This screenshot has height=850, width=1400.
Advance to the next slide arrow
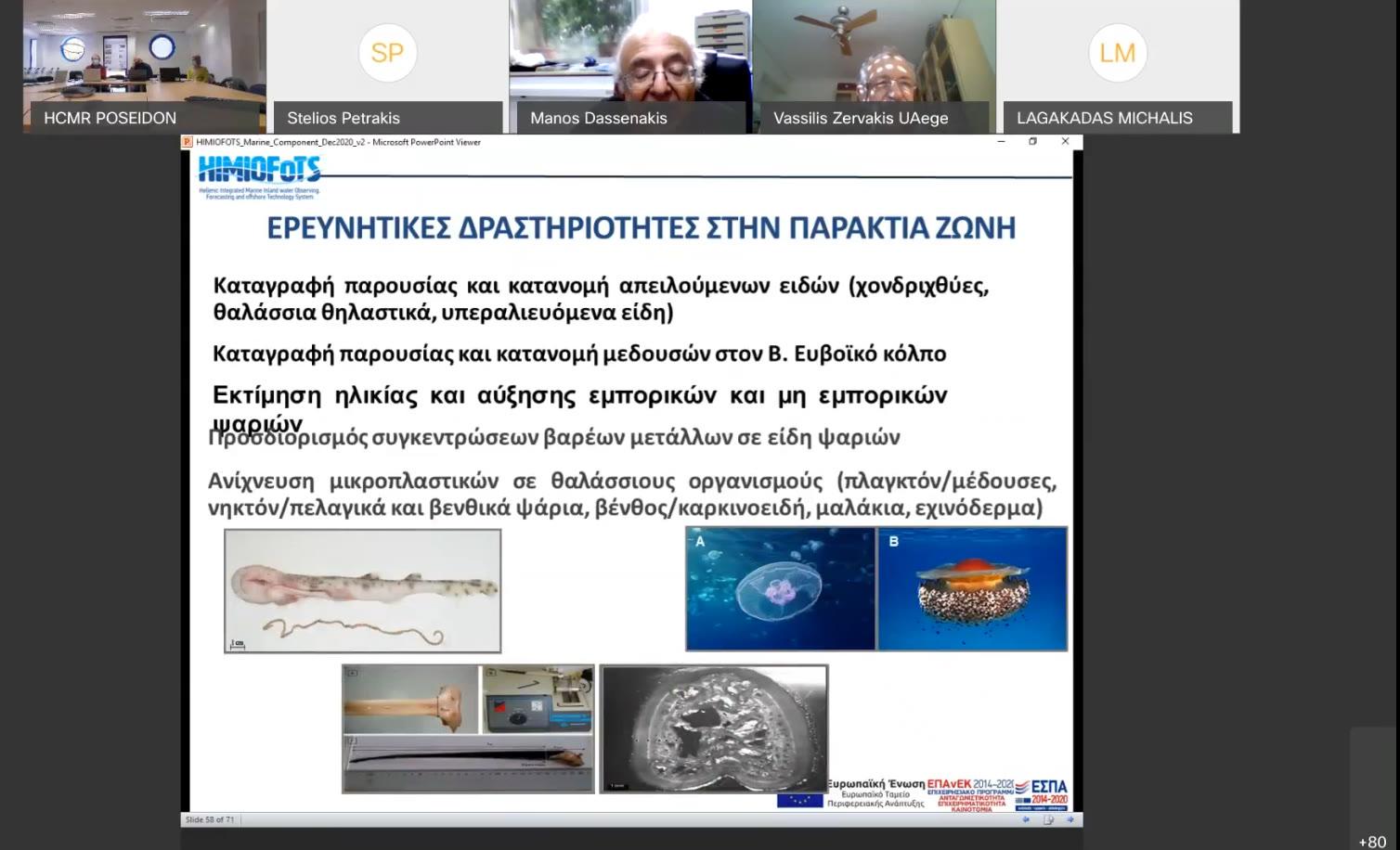pos(1069,819)
